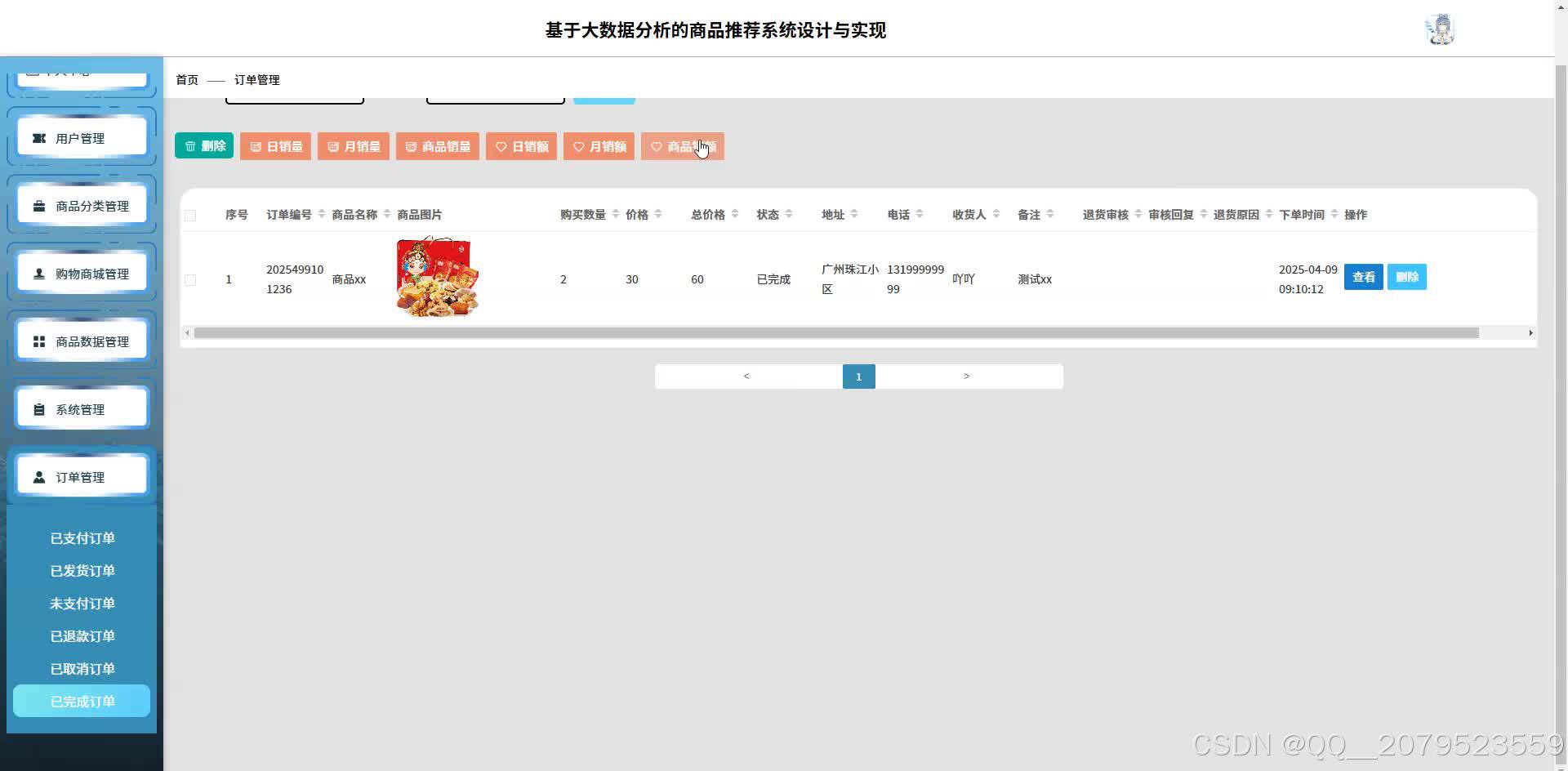Sort by 状态 column arrows
The height and width of the screenshot is (771, 1568).
[789, 214]
